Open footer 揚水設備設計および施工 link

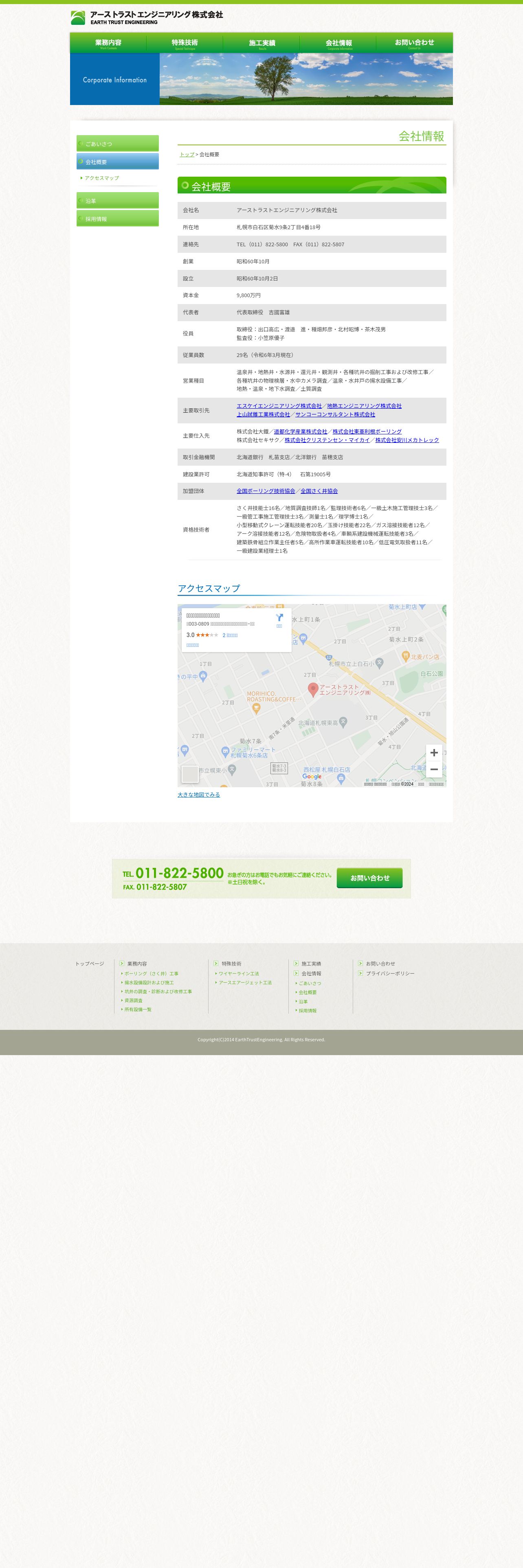149,982
